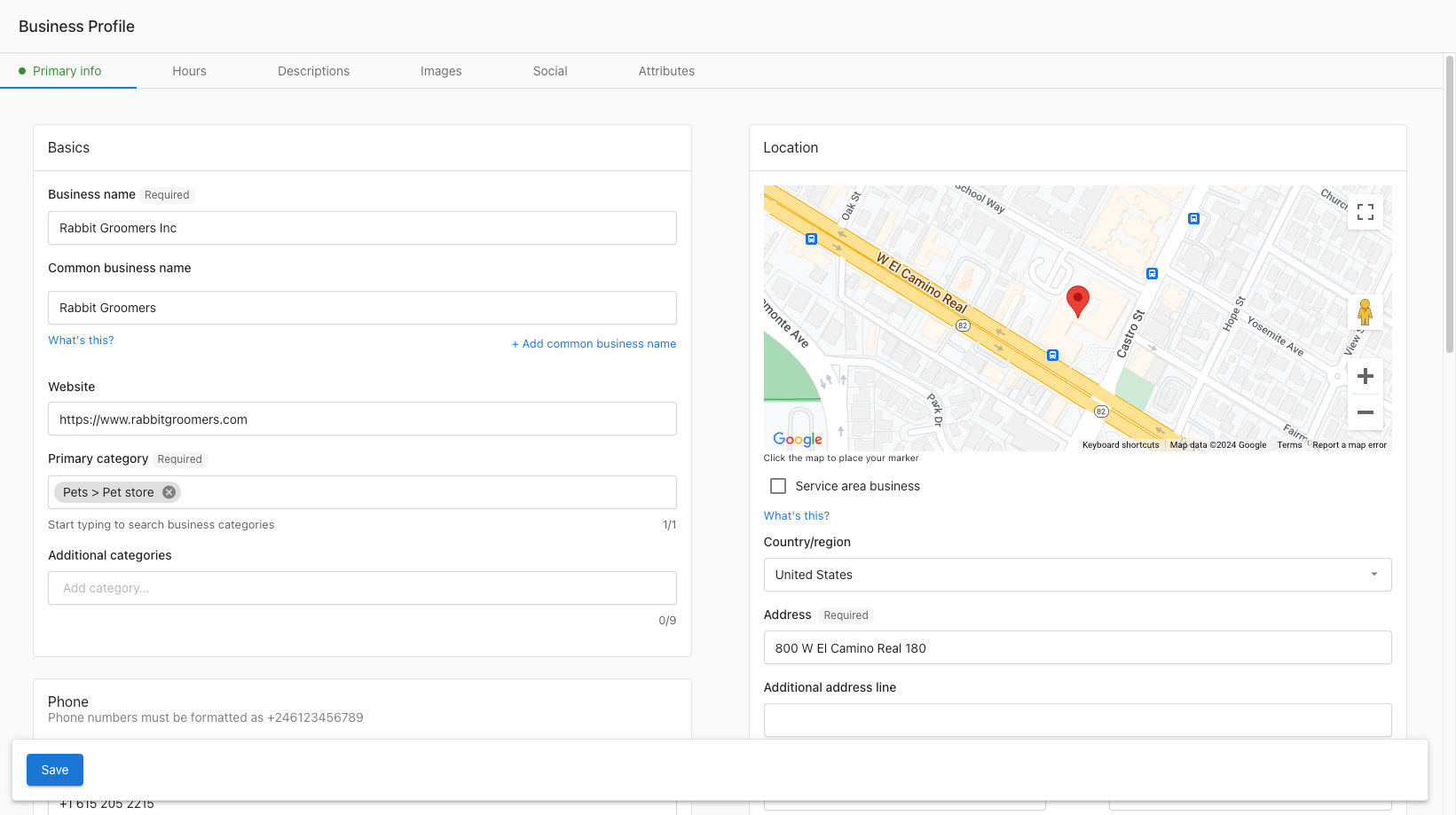Click bus stop icon below the red marker

pyautogui.click(x=1052, y=355)
